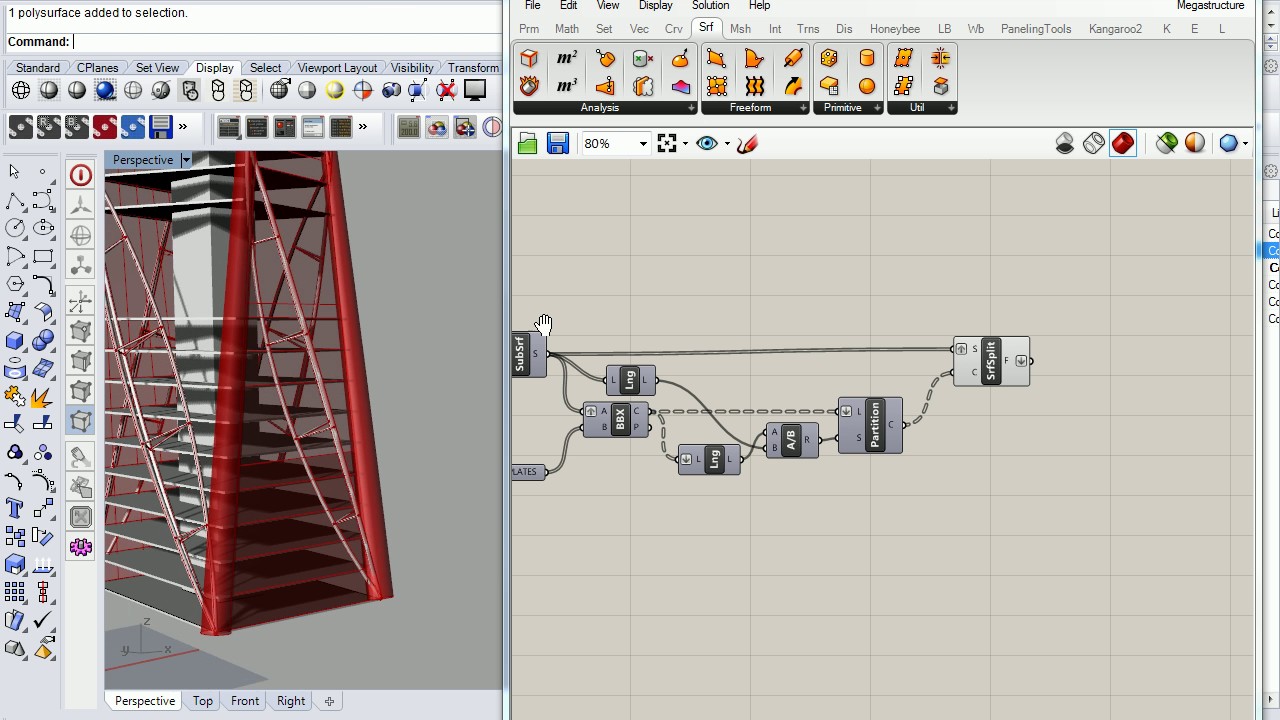Toggle no-preview mode button in Grasshopper
The height and width of the screenshot is (720, 1280).
pos(1065,144)
